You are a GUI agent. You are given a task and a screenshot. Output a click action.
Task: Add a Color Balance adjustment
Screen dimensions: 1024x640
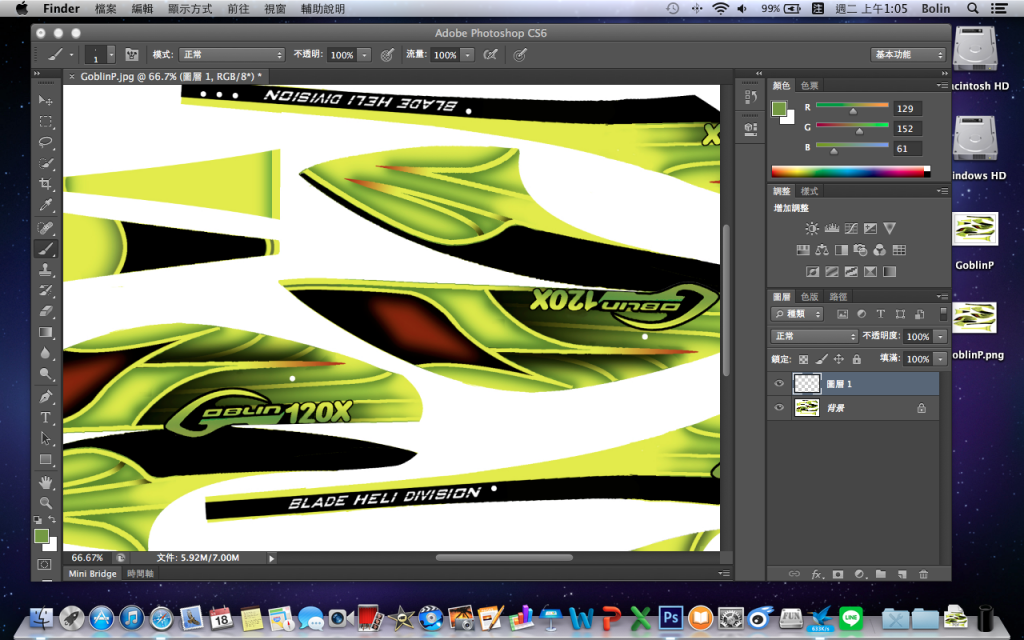822,249
